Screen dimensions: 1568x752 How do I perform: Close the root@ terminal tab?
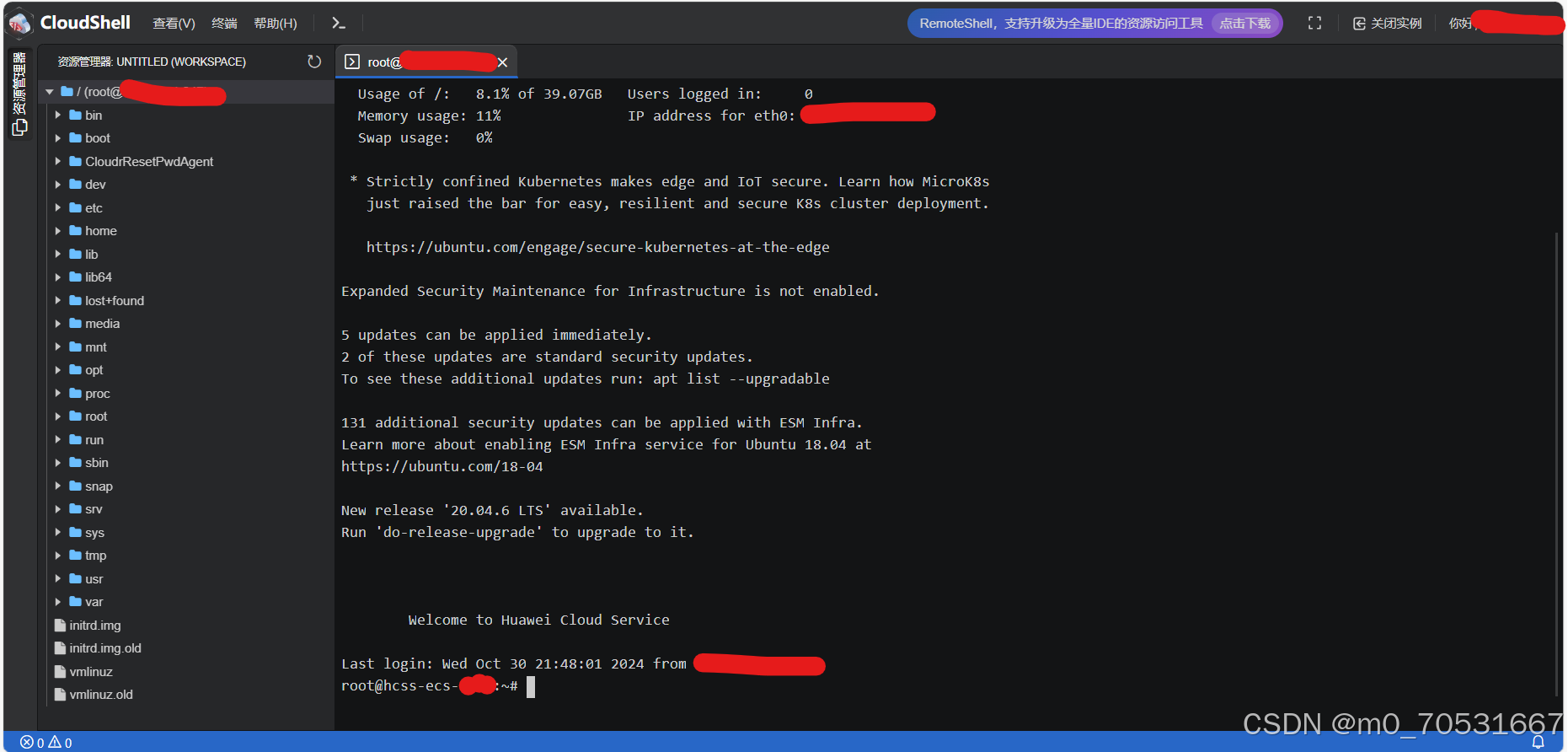(503, 62)
